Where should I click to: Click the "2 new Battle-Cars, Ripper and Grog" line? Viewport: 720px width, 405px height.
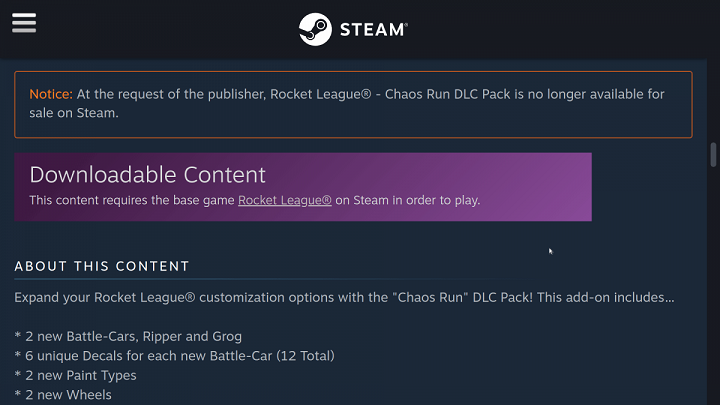(x=128, y=337)
